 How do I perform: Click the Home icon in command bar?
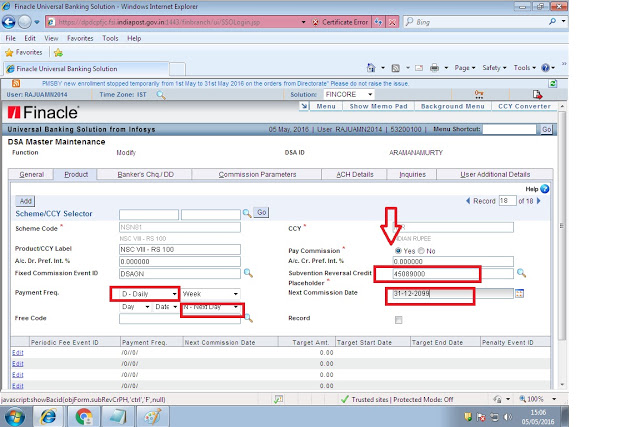click(371, 68)
